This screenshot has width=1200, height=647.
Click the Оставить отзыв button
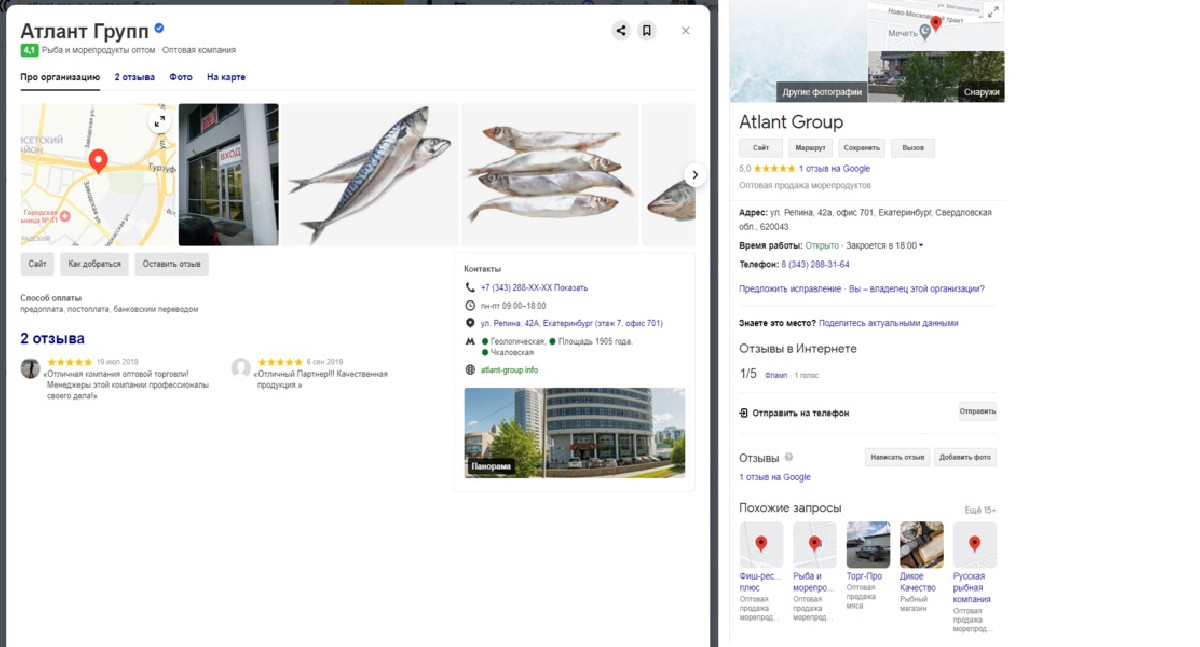click(x=172, y=265)
